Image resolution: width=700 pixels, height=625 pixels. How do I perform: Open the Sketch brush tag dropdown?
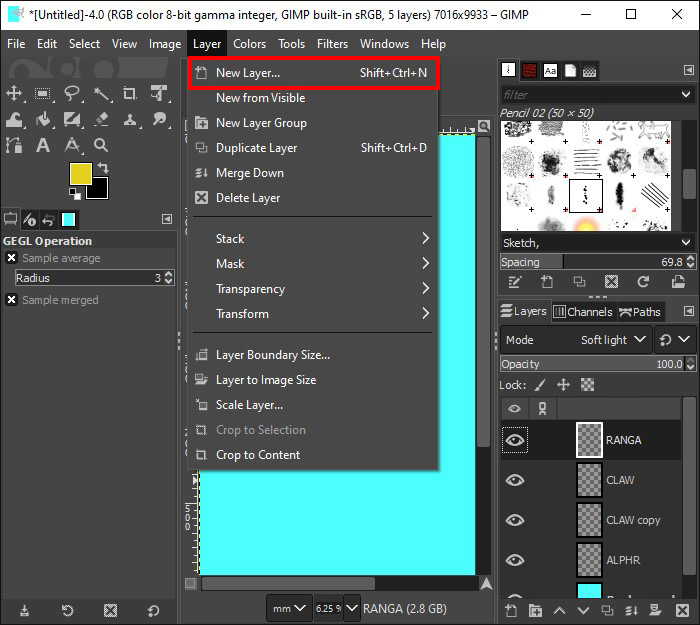click(686, 243)
